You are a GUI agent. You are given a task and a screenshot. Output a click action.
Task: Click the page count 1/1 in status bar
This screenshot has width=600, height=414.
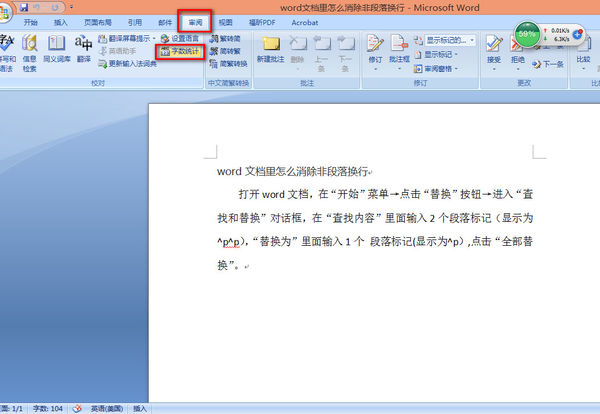click(x=12, y=409)
